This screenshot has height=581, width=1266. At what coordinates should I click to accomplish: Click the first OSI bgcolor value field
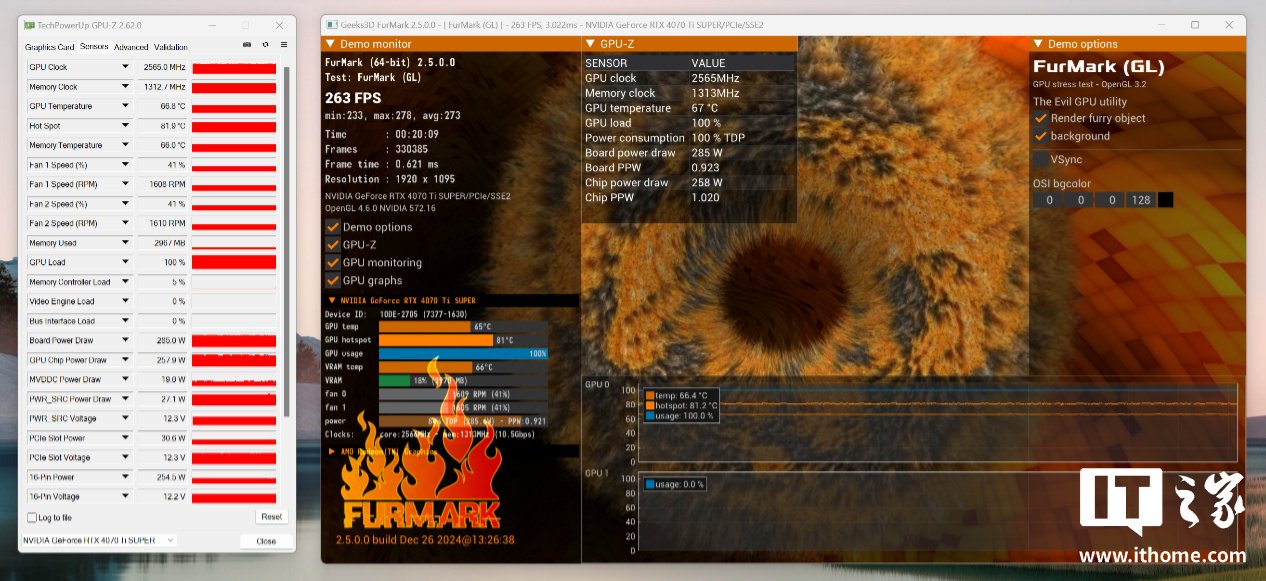(x=1048, y=200)
